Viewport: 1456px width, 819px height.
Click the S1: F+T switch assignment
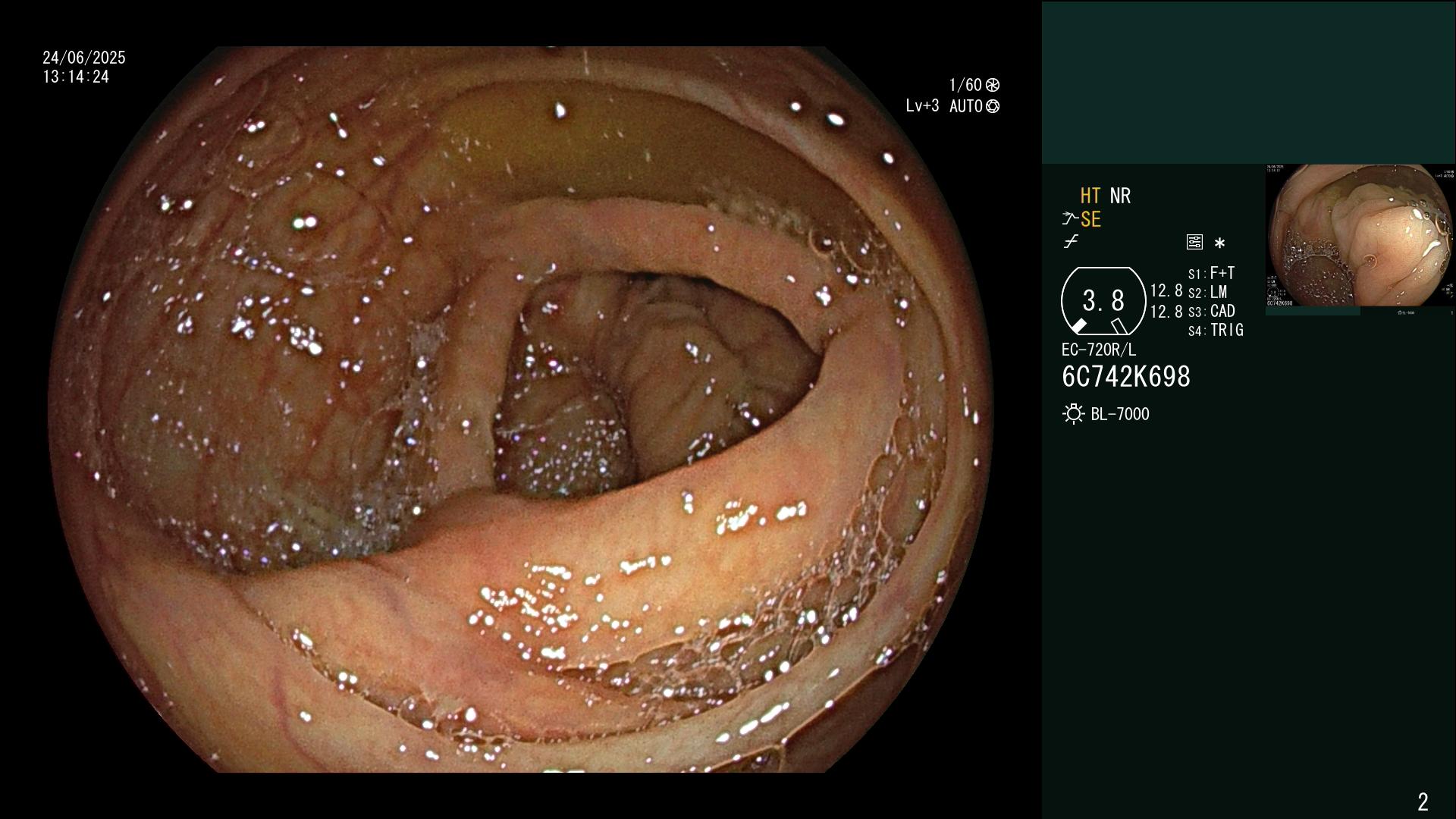click(x=1212, y=273)
